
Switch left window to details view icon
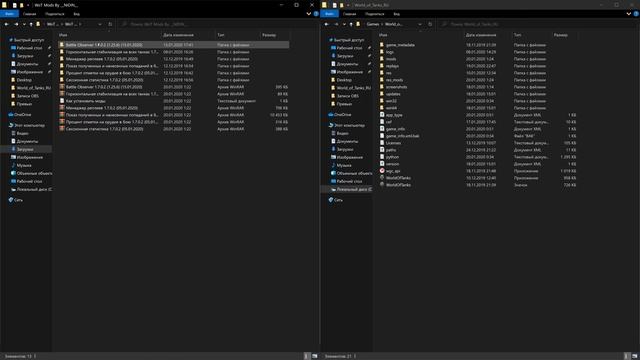tap(307, 356)
